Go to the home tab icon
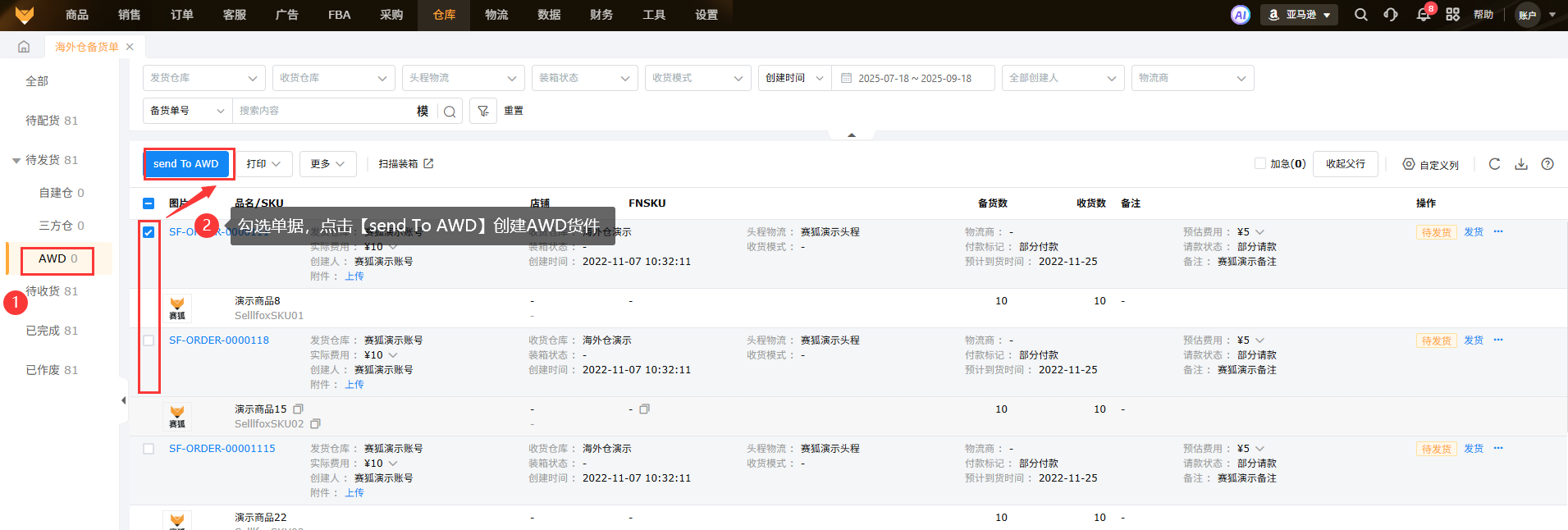The height and width of the screenshot is (530, 1568). pyautogui.click(x=24, y=47)
